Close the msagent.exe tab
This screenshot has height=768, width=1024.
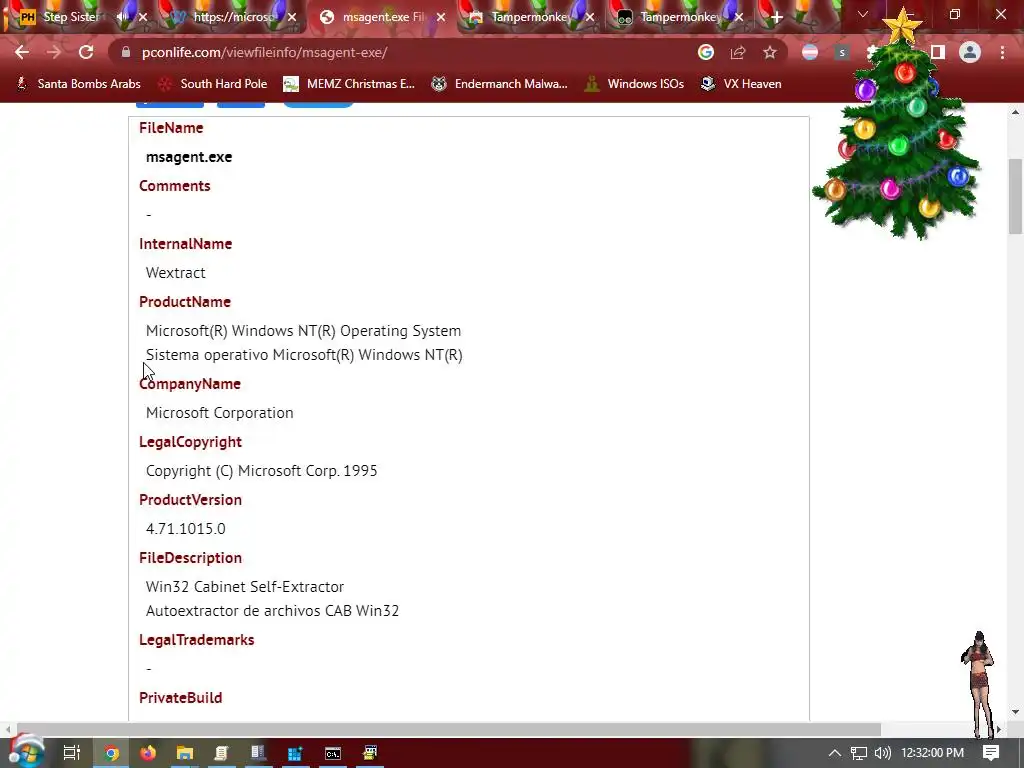click(441, 17)
